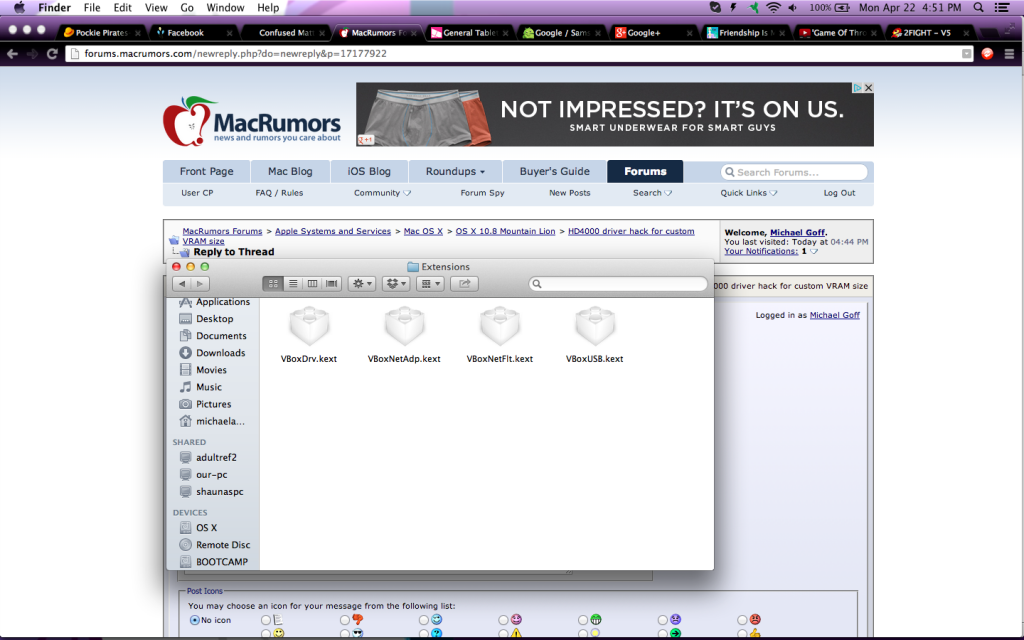The width and height of the screenshot is (1024, 640).
Task: Click the Chrome back arrow
Action: (x=12, y=54)
